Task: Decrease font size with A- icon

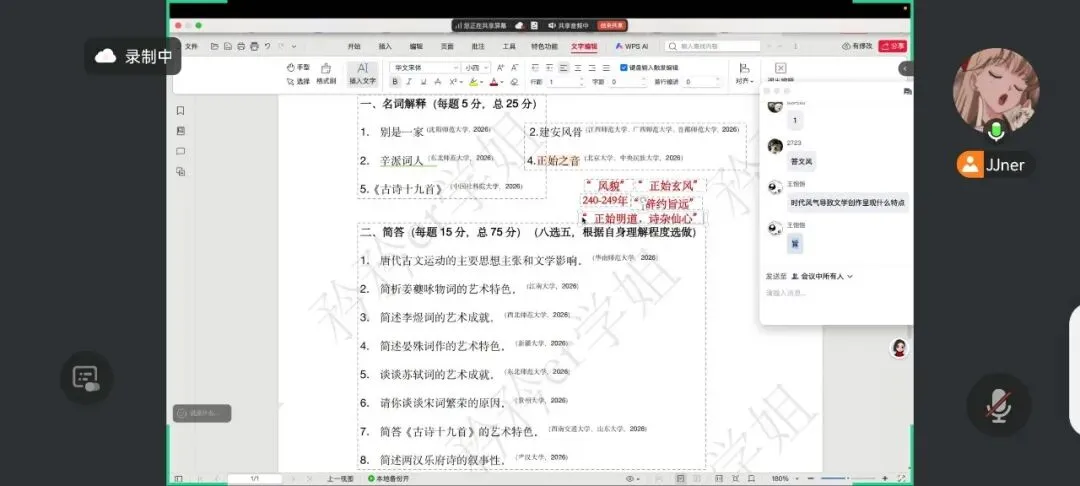Action: click(x=514, y=68)
